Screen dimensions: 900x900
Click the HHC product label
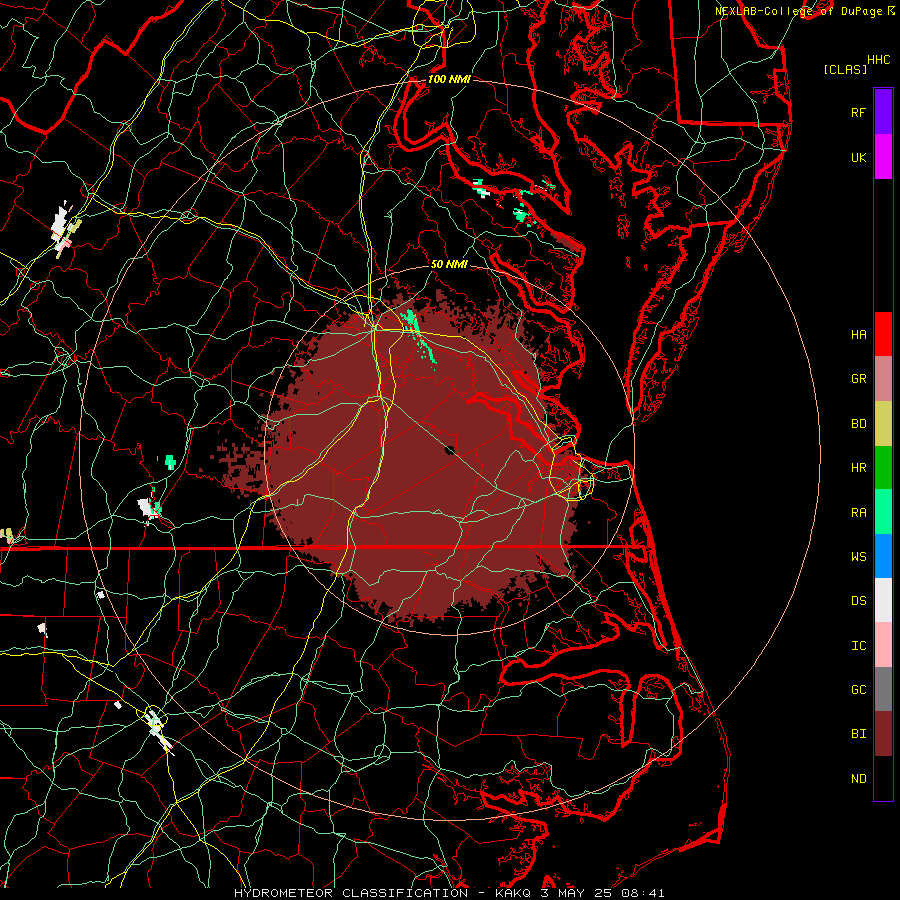point(879,60)
